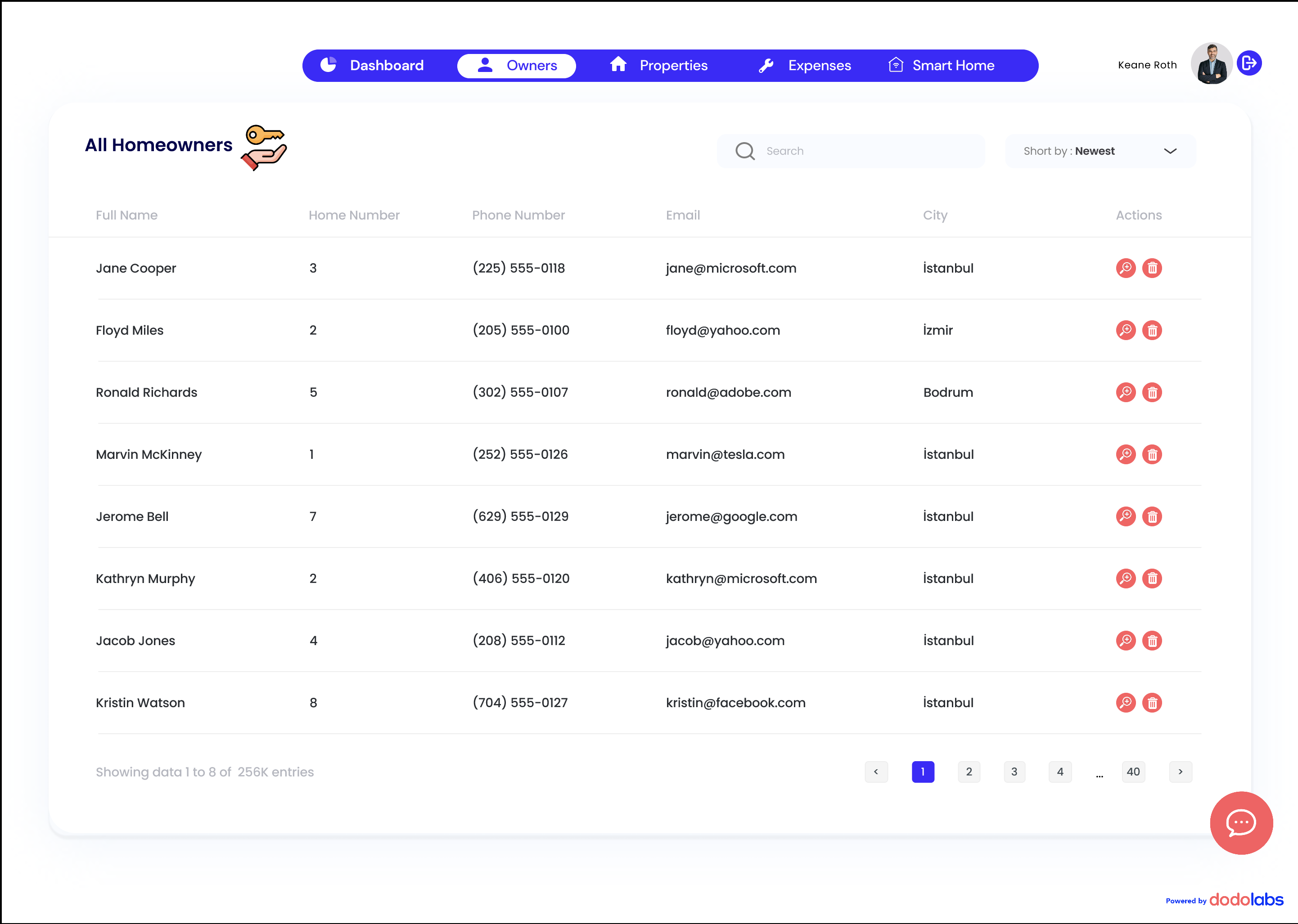Click the Actions column header
Screen dimensions: 1298x924
[1138, 215]
